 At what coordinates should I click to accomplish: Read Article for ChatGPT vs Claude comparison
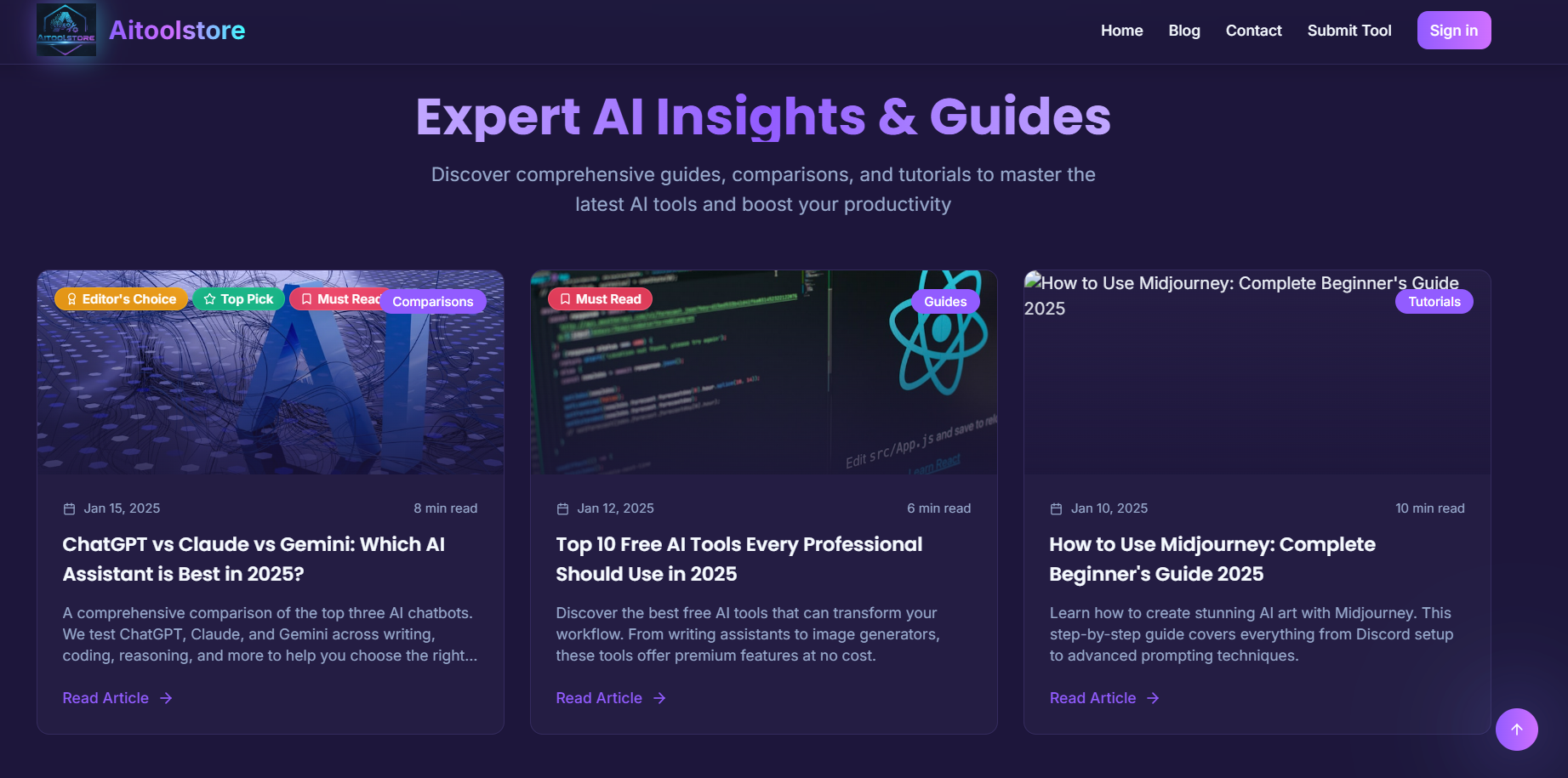117,698
